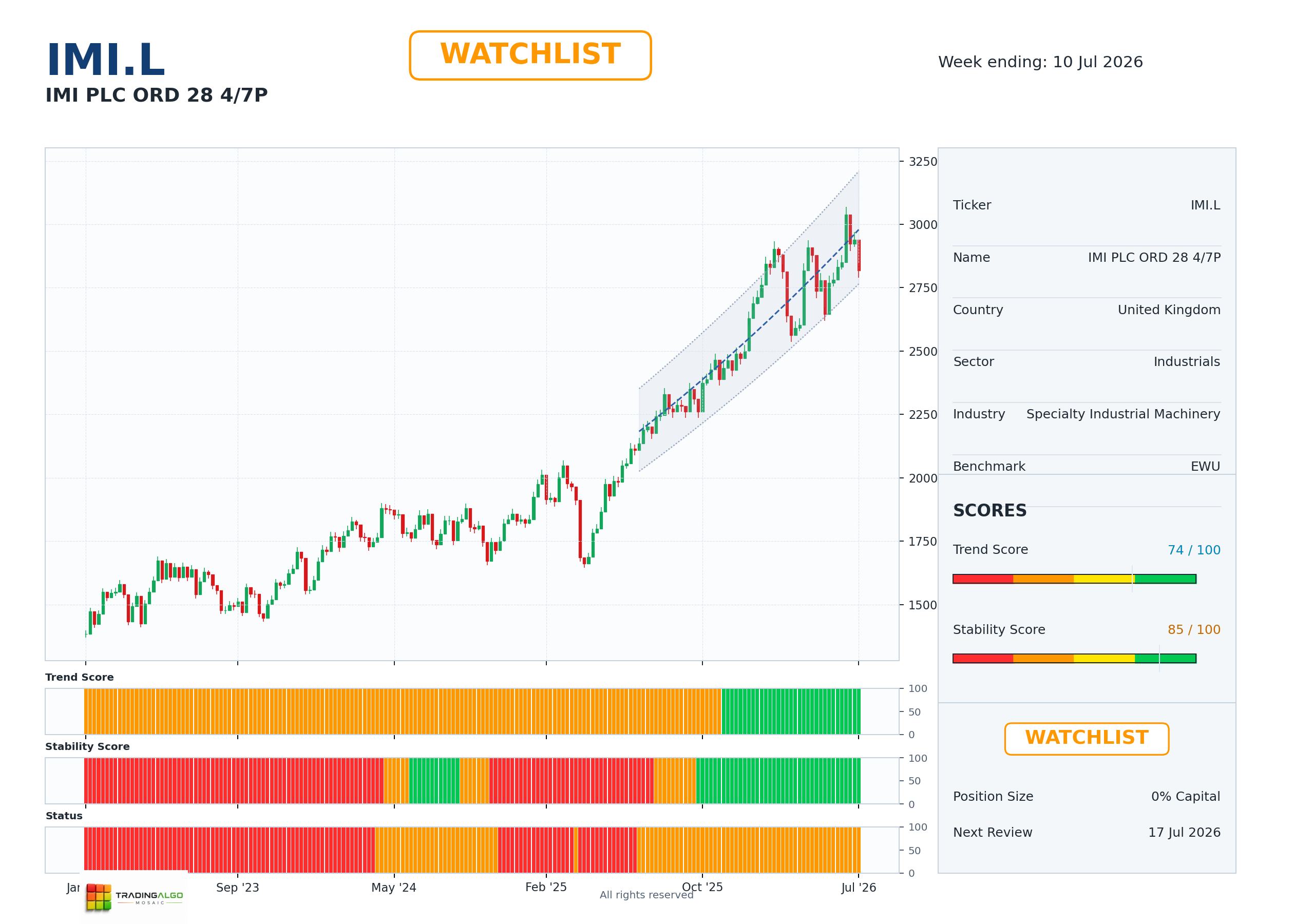Screen dimensions: 1294x924
Task: Click 'Week ending: 10 Jul 2026' text
Action: tap(1040, 62)
